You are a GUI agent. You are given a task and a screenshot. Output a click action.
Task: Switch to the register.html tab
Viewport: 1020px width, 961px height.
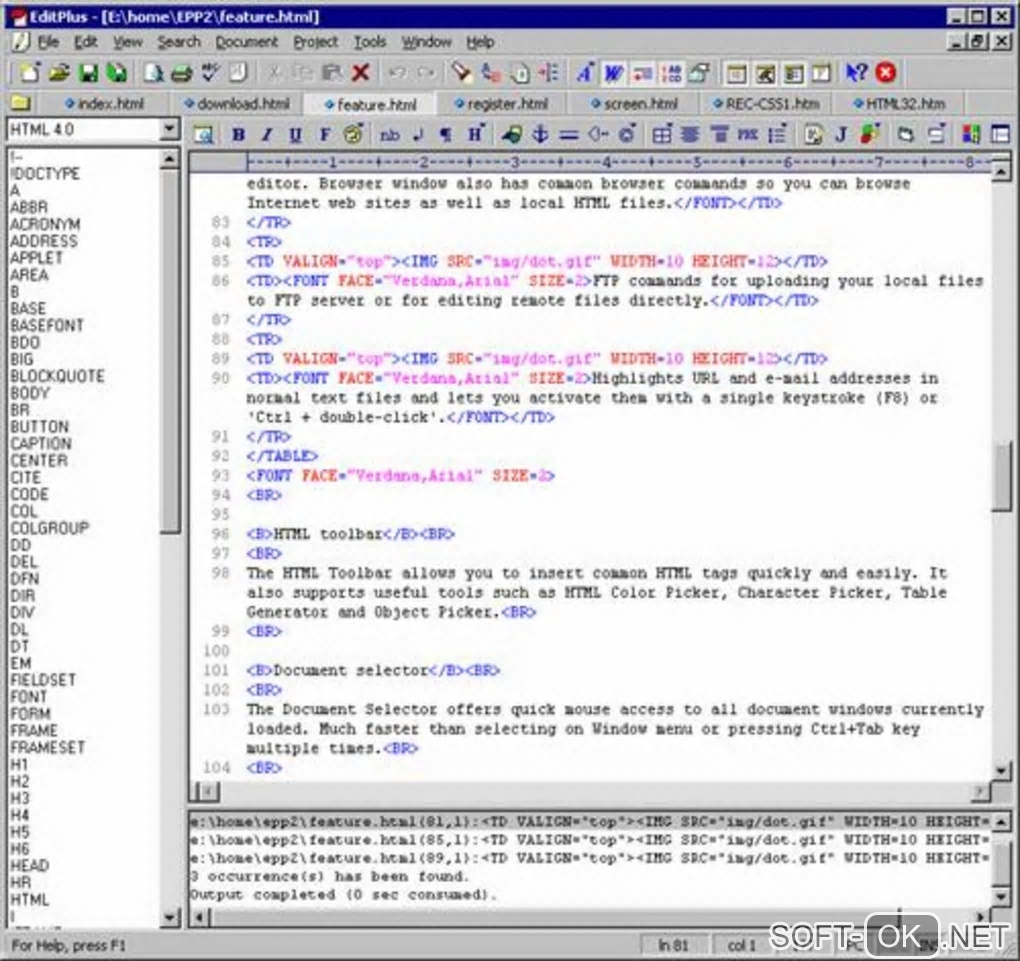point(502,103)
